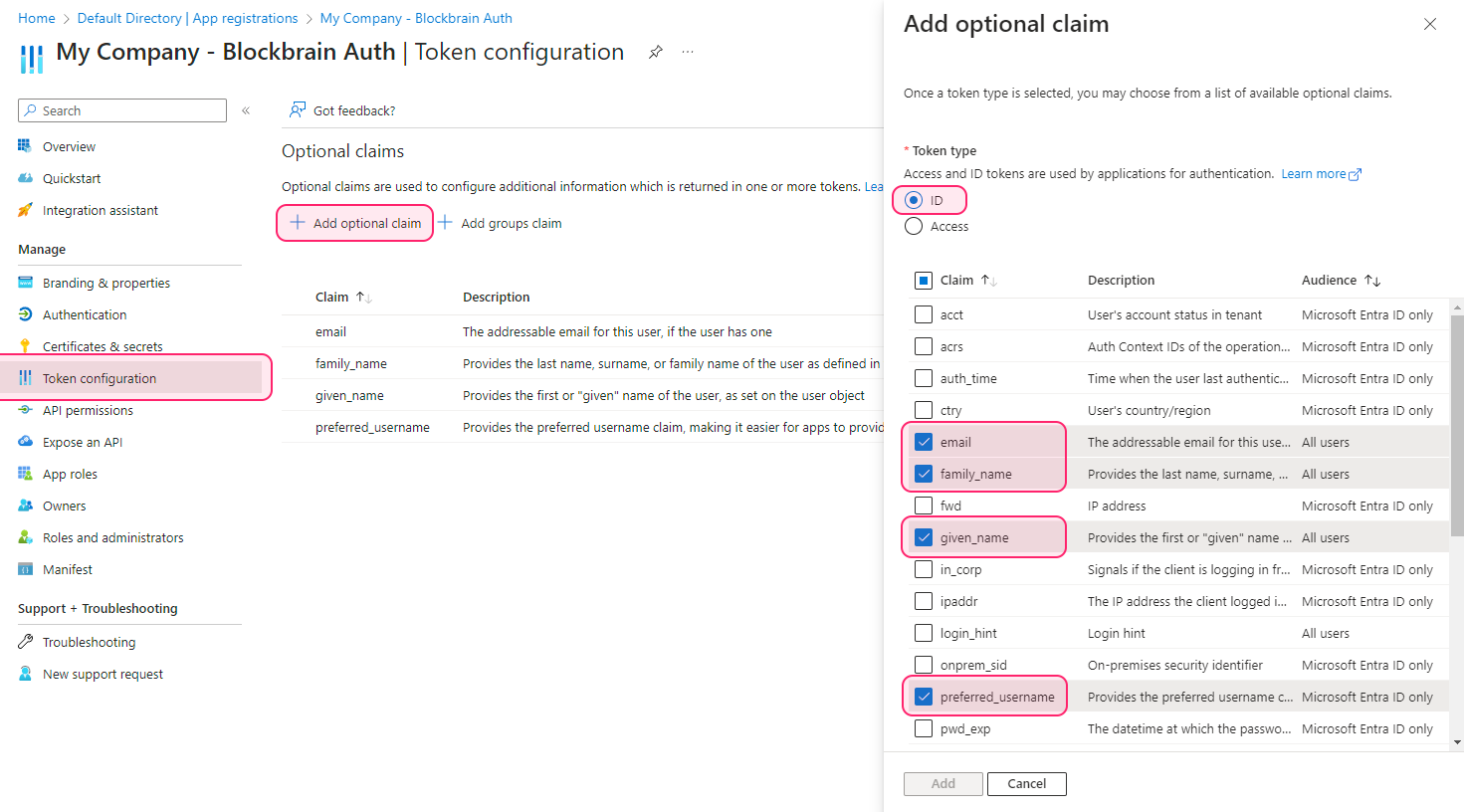Select the ID token type radio button
This screenshot has height=812, width=1464.
click(x=914, y=200)
